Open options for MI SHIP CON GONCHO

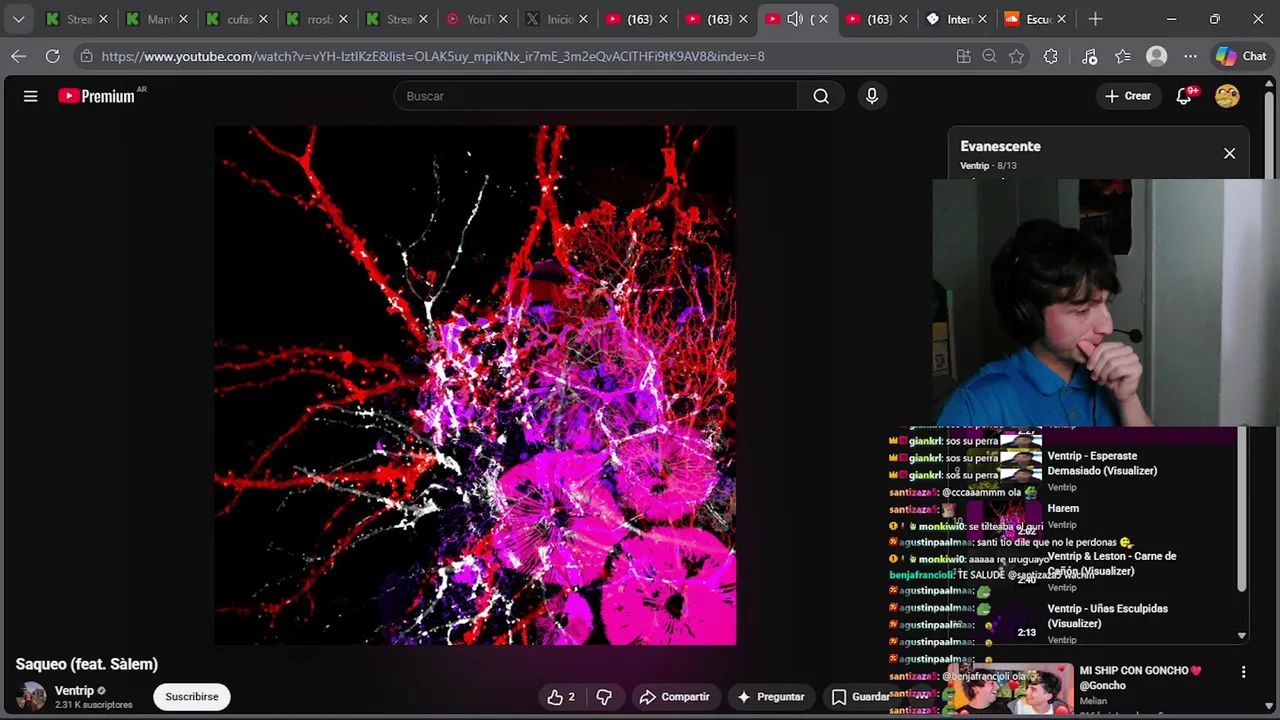click(x=1243, y=672)
